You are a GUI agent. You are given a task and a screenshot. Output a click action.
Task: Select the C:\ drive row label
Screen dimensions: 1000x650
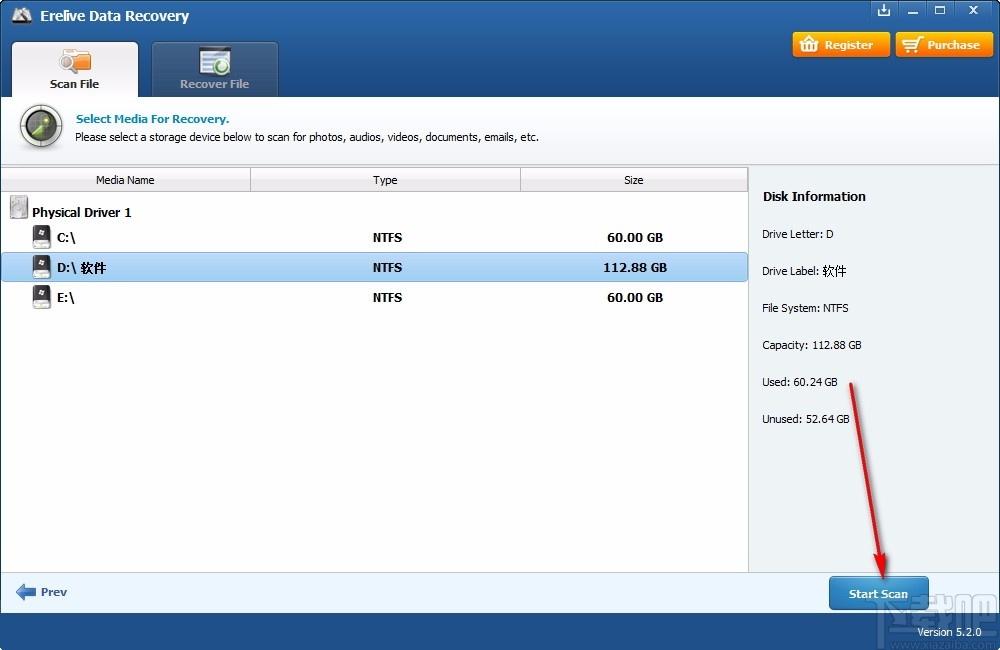pos(66,237)
